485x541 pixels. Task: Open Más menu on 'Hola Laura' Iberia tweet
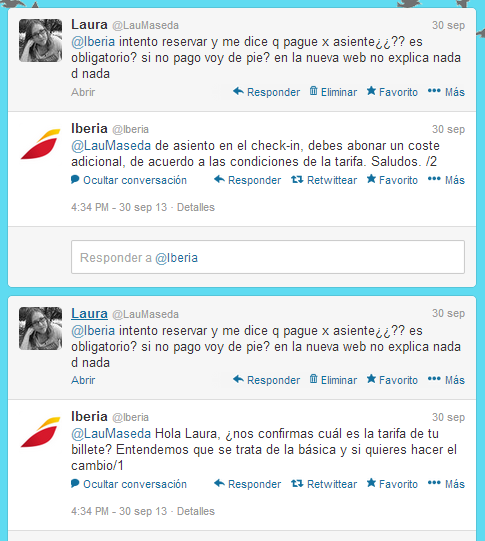coord(446,484)
